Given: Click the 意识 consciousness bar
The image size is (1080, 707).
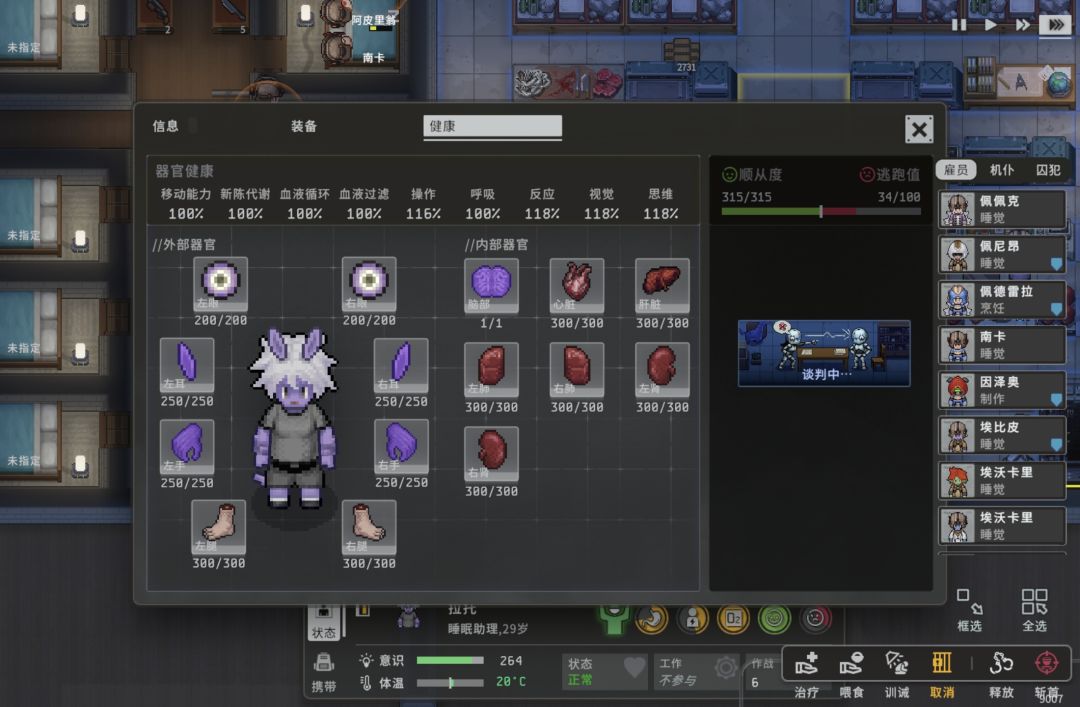Looking at the screenshot, I should coord(450,660).
